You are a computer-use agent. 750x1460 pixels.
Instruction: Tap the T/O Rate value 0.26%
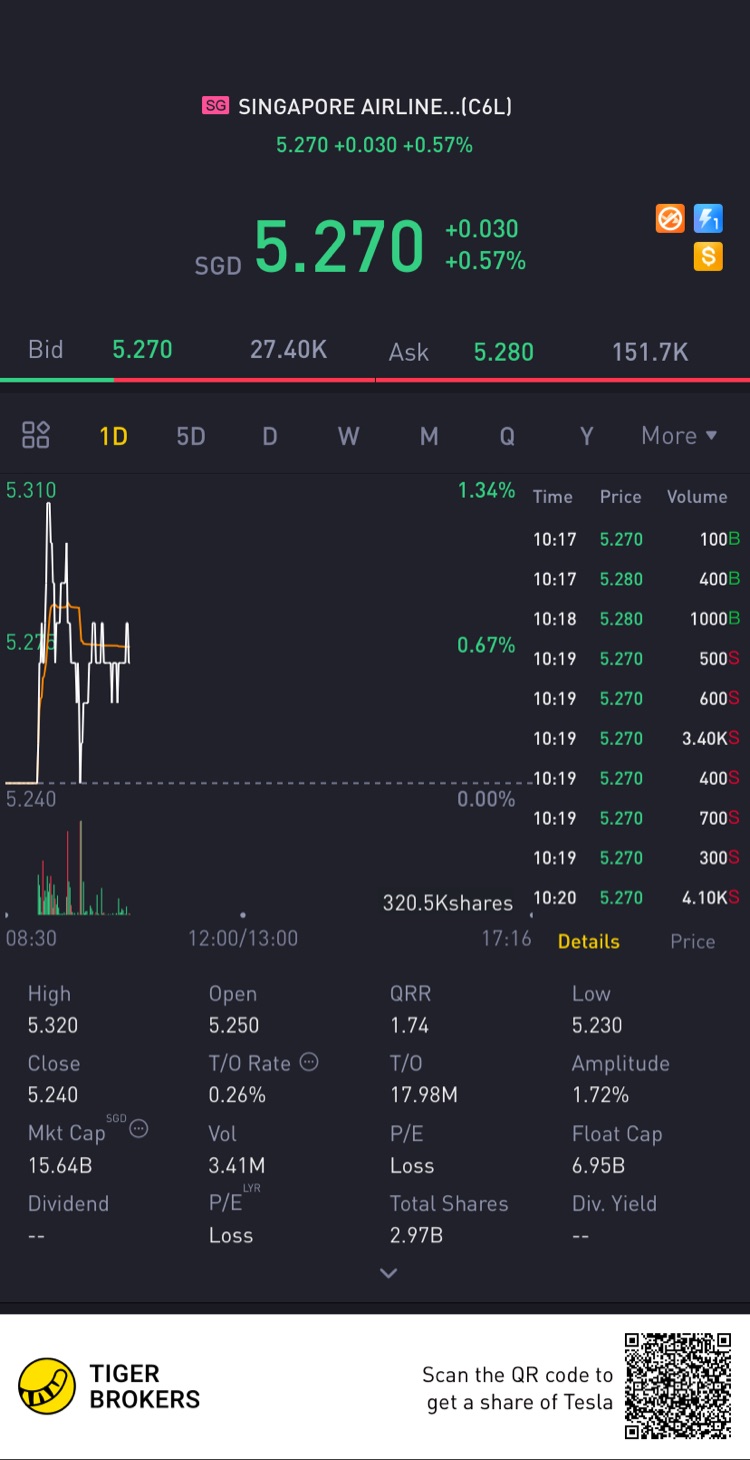point(237,1095)
